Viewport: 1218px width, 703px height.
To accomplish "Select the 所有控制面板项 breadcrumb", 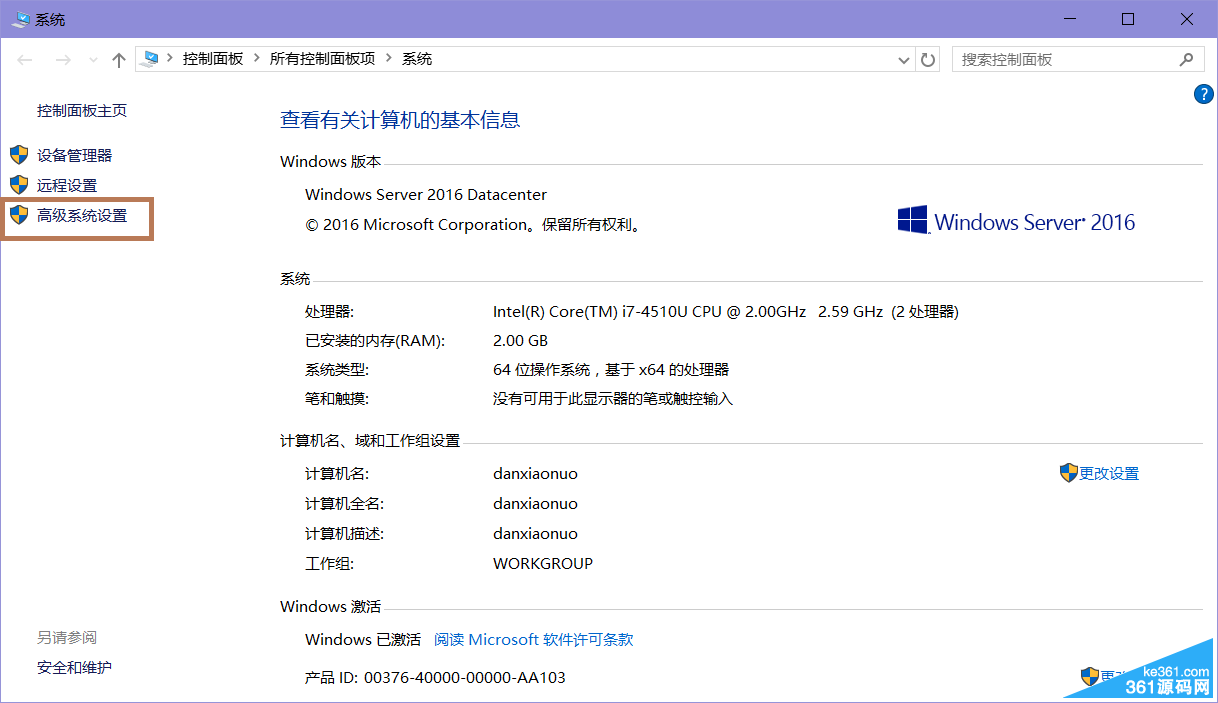I will click(x=322, y=59).
